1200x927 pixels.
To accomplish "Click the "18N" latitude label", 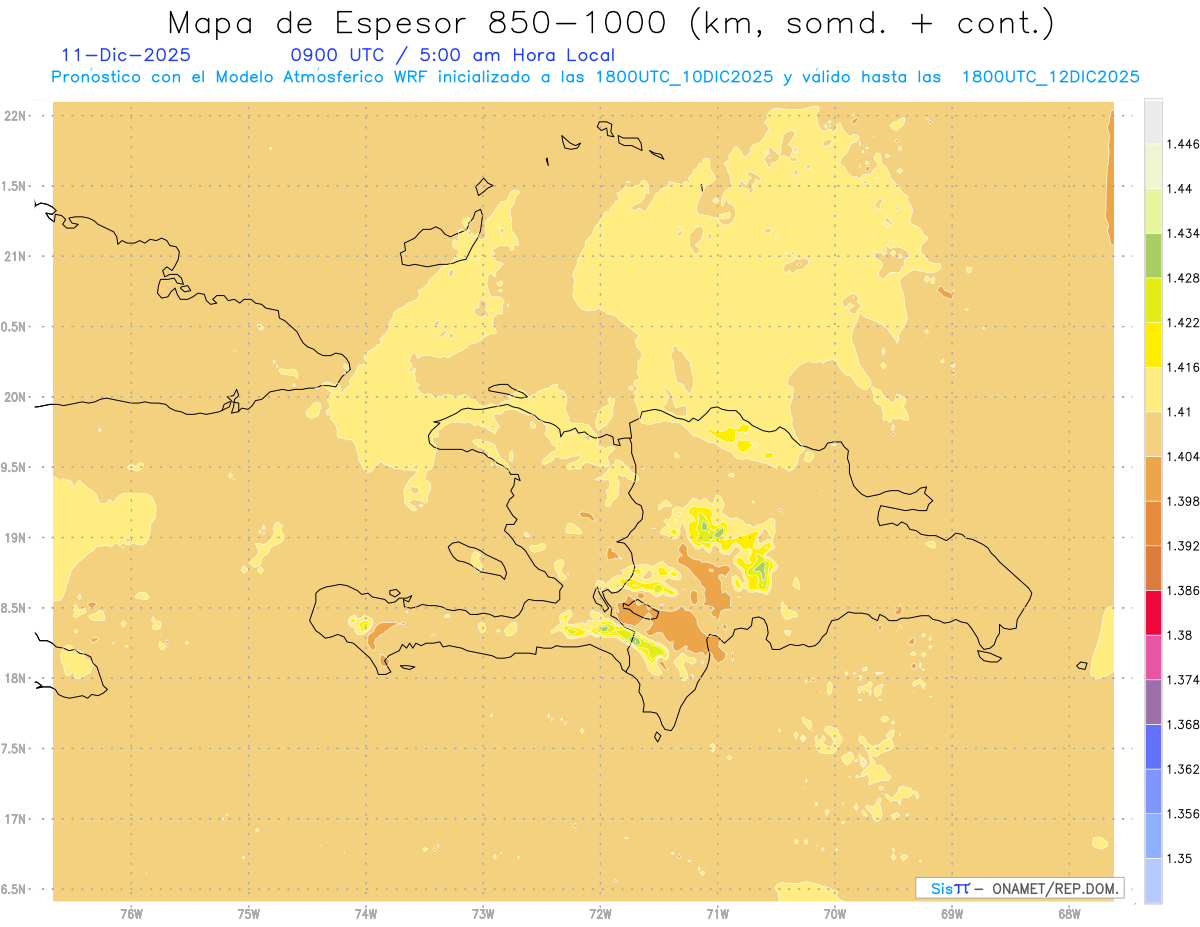I will pos(17,679).
